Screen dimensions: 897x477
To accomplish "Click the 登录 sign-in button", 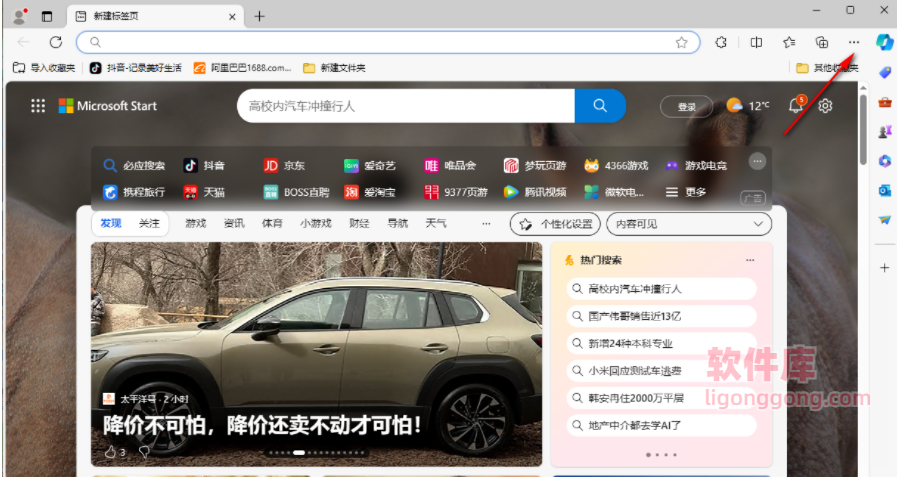I will pyautogui.click(x=686, y=106).
